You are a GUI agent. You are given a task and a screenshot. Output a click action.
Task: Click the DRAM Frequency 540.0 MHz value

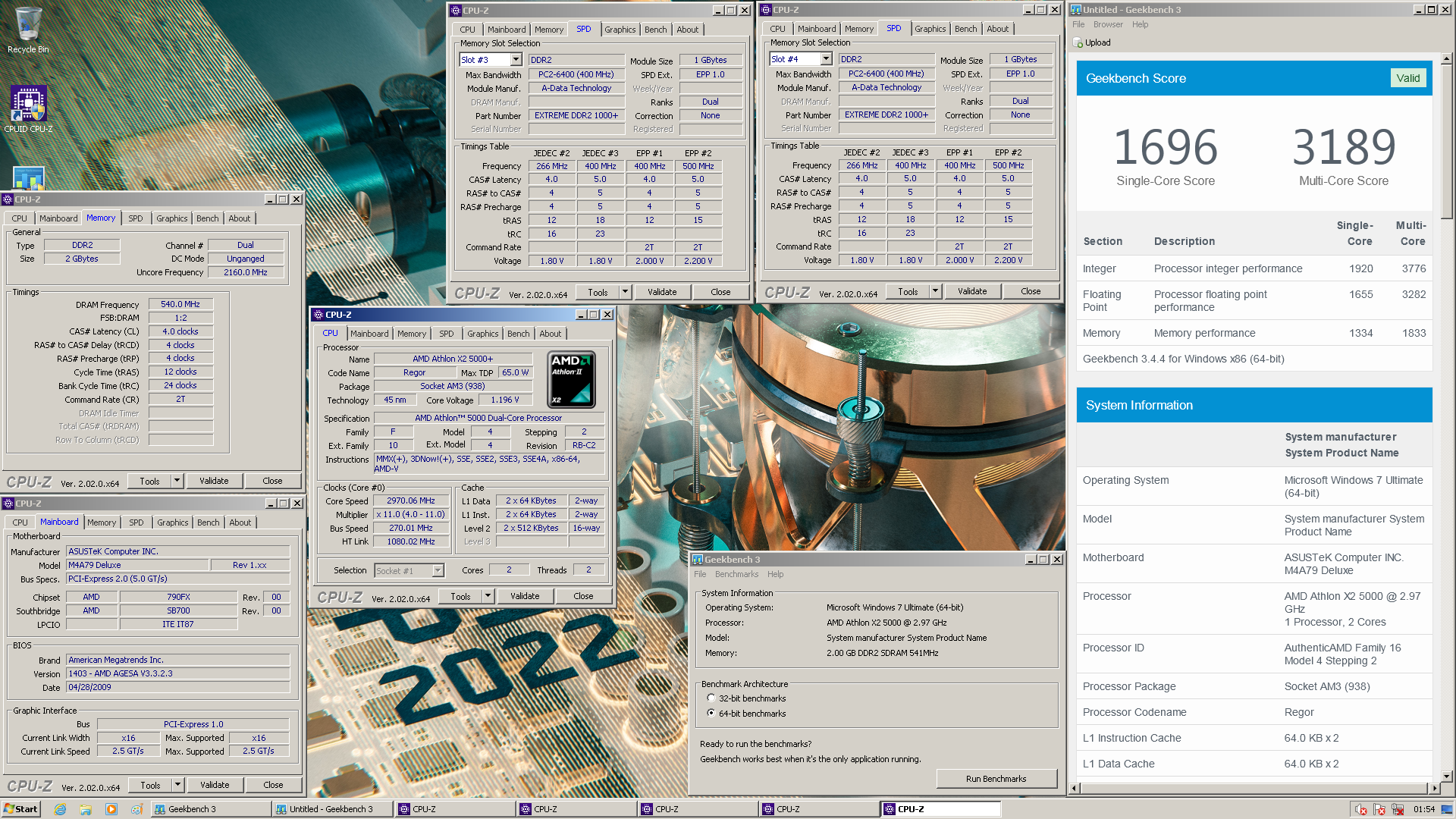pyautogui.click(x=180, y=304)
